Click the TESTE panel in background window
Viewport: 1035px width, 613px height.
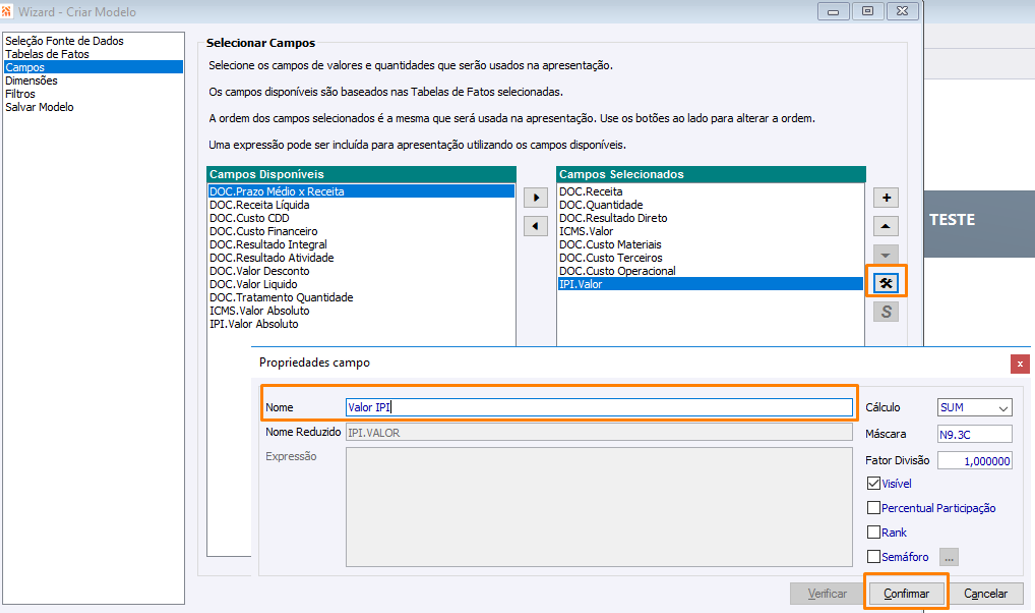point(980,224)
